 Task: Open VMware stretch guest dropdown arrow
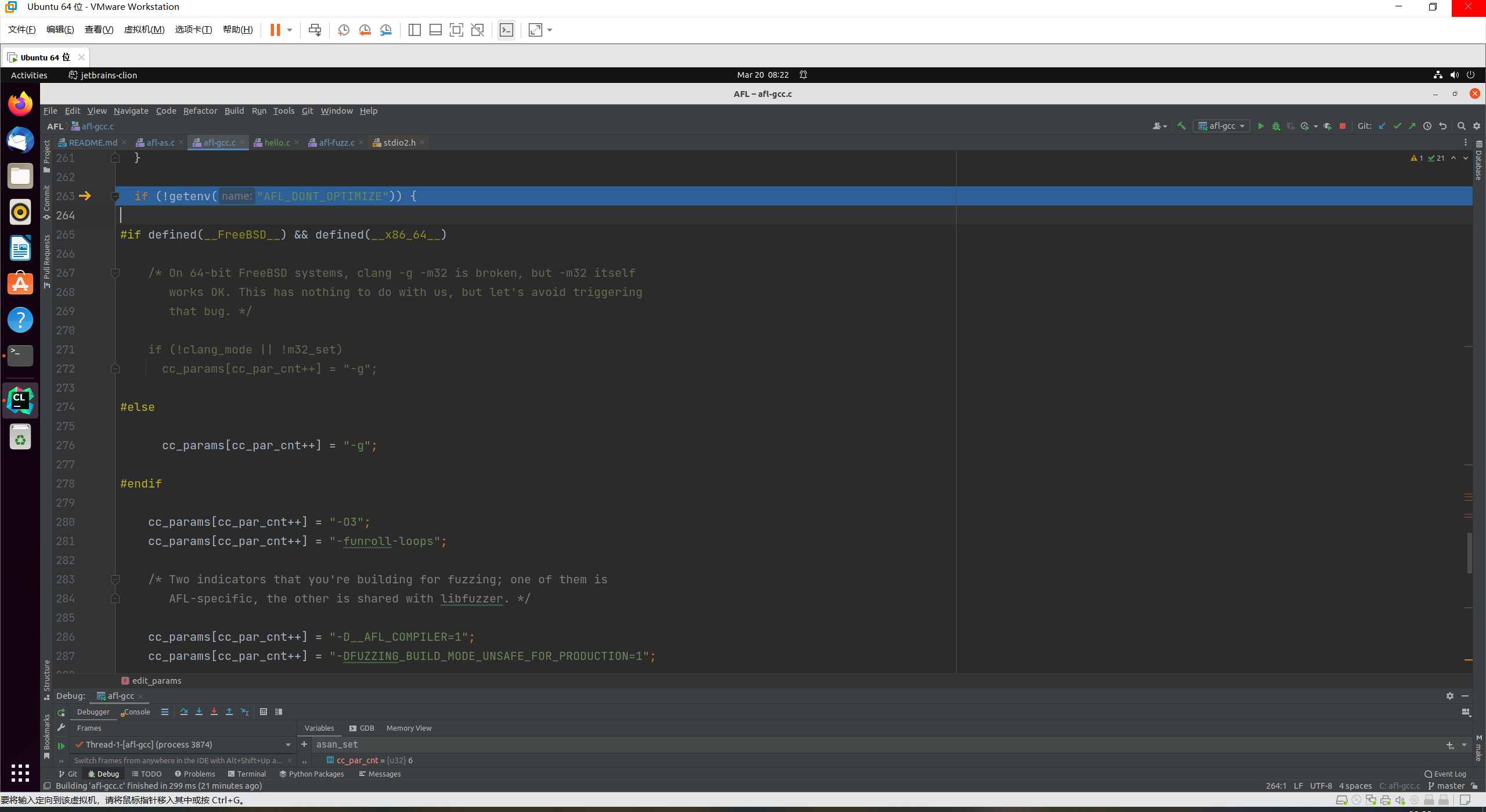click(x=550, y=30)
